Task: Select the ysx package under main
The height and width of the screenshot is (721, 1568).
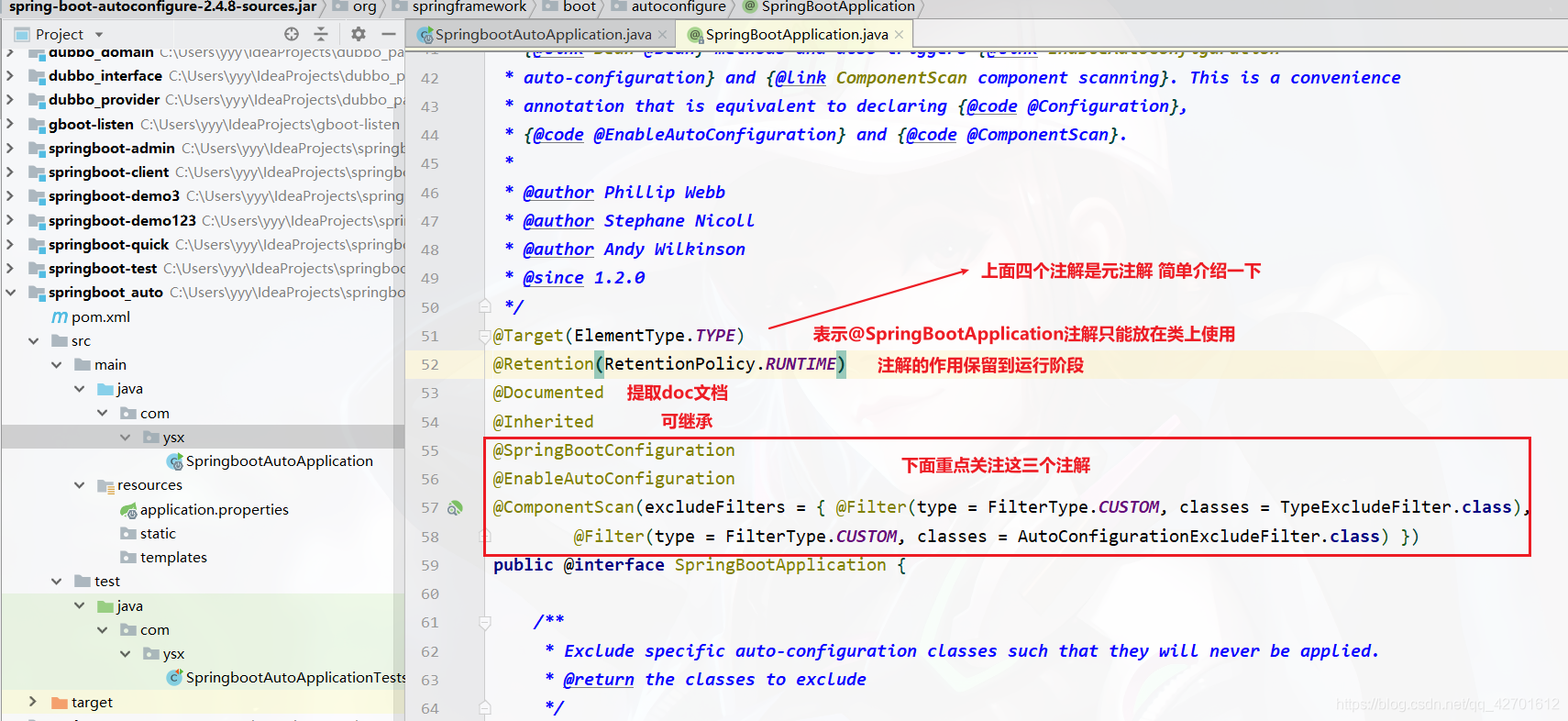Action: click(173, 437)
